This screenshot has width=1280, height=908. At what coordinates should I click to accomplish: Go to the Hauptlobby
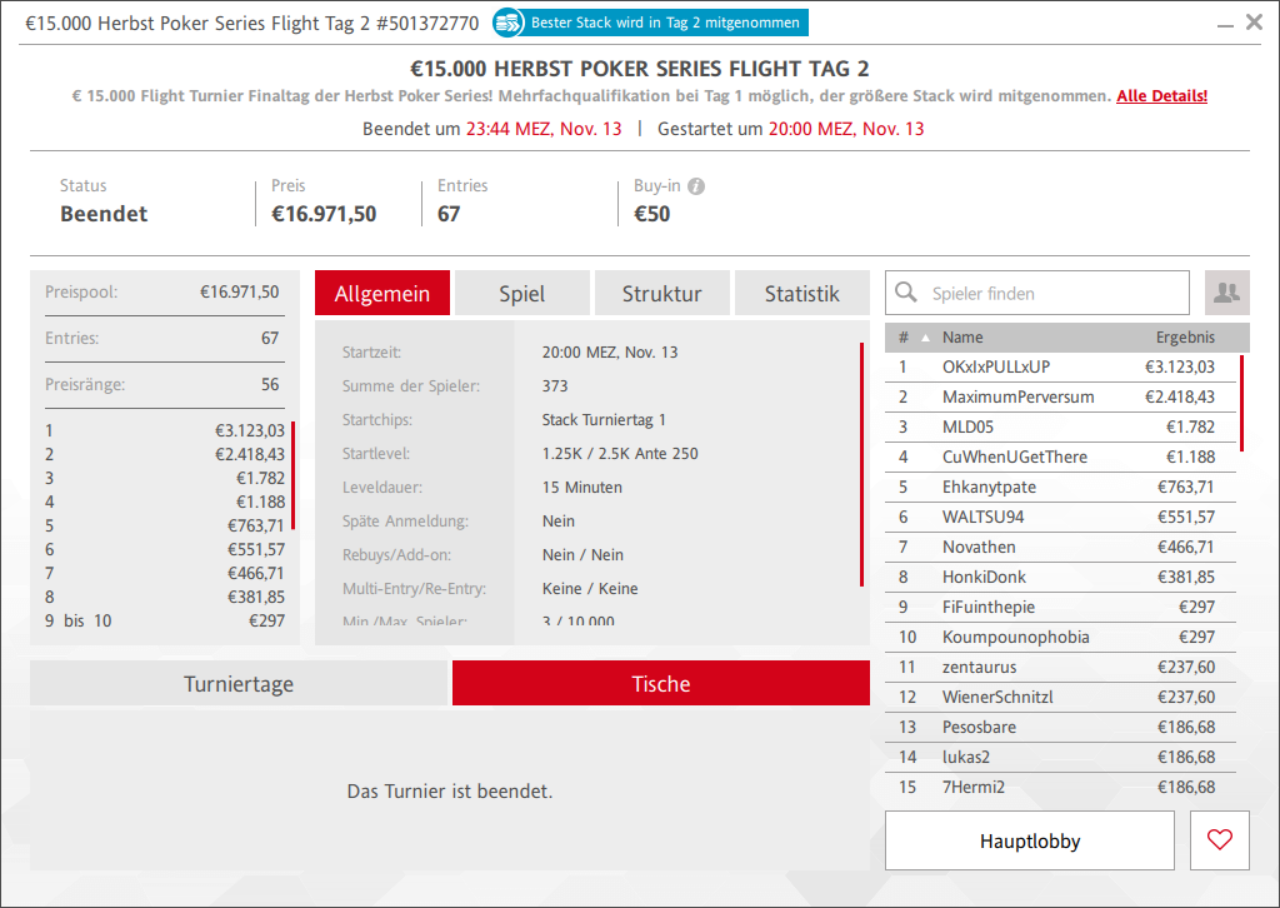point(1029,841)
